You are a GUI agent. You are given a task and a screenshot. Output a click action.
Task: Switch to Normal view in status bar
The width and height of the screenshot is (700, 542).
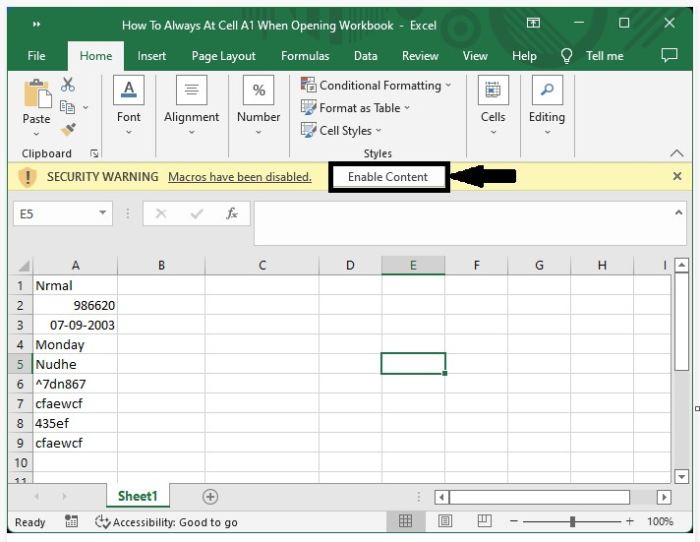[x=405, y=521]
